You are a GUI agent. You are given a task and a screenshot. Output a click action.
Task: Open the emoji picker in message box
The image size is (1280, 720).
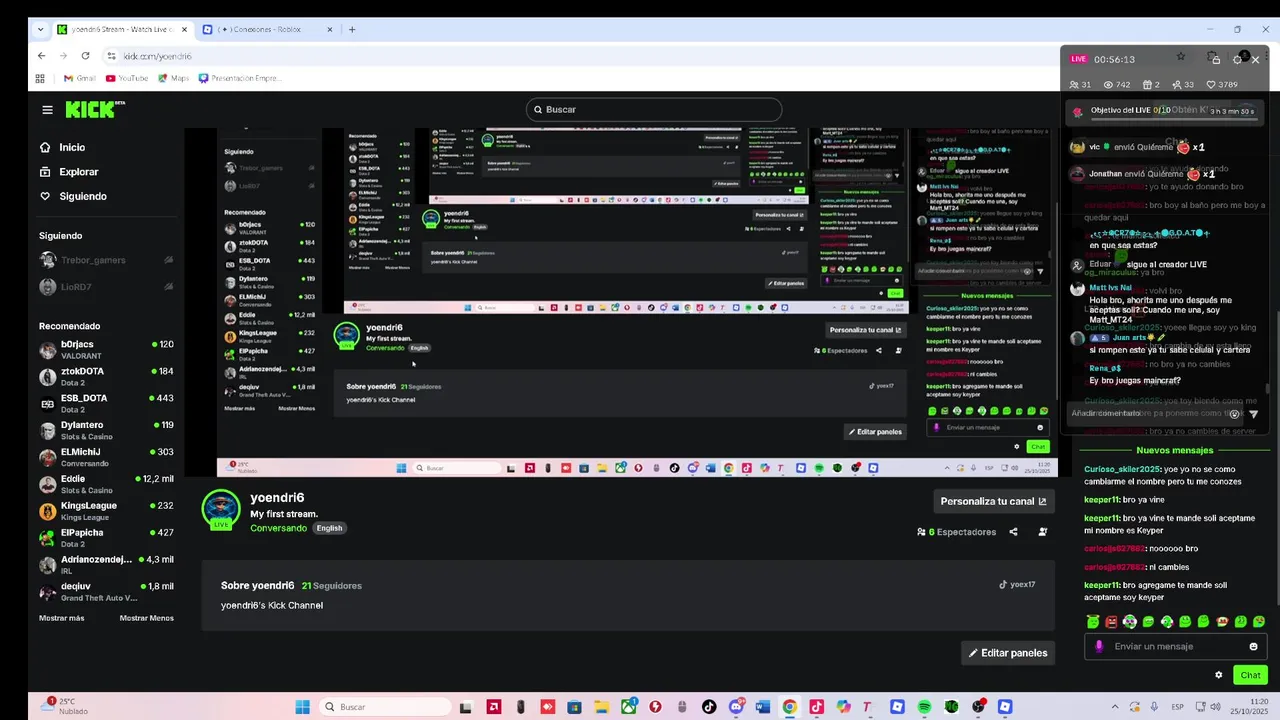point(1253,646)
